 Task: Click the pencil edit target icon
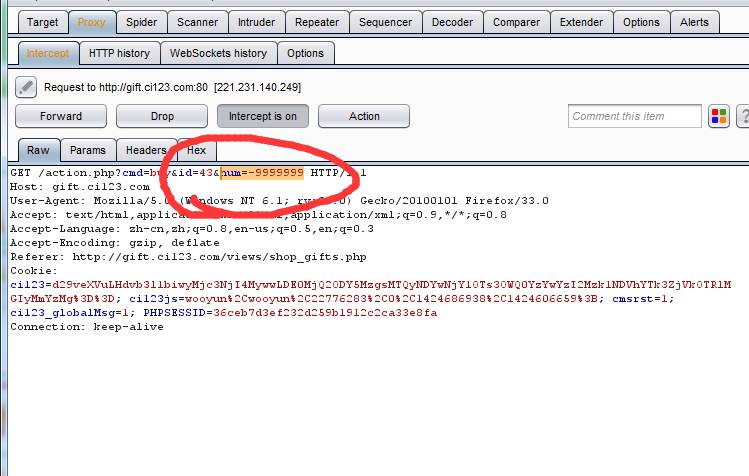coord(26,87)
